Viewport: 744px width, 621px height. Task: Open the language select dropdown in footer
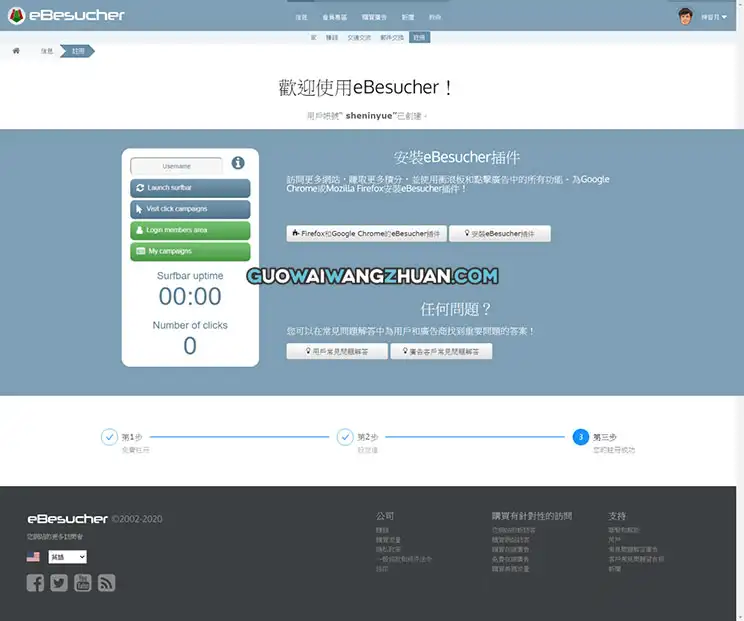point(67,557)
